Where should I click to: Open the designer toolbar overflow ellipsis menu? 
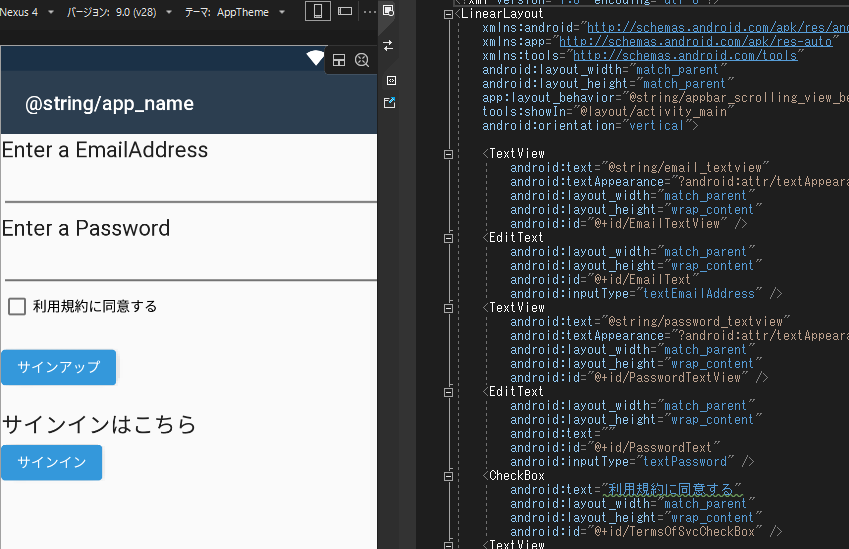369,11
